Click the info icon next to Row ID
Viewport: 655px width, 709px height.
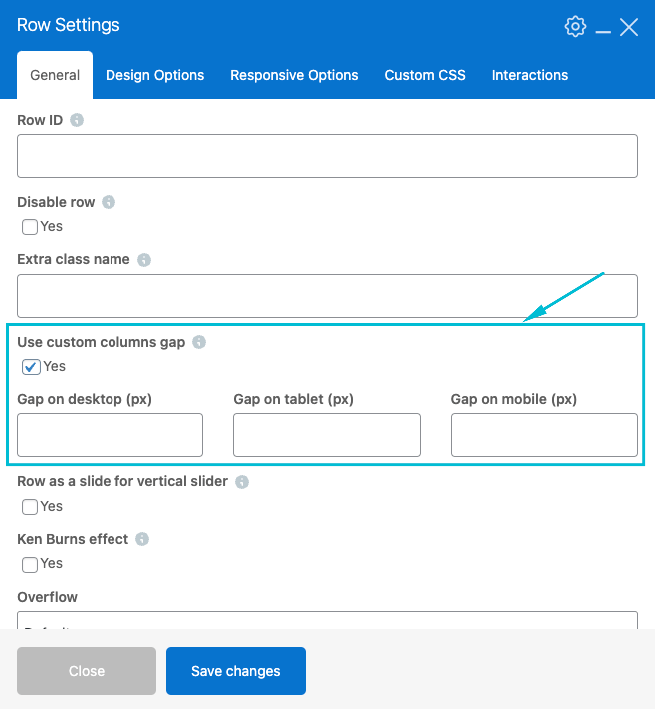point(77,120)
